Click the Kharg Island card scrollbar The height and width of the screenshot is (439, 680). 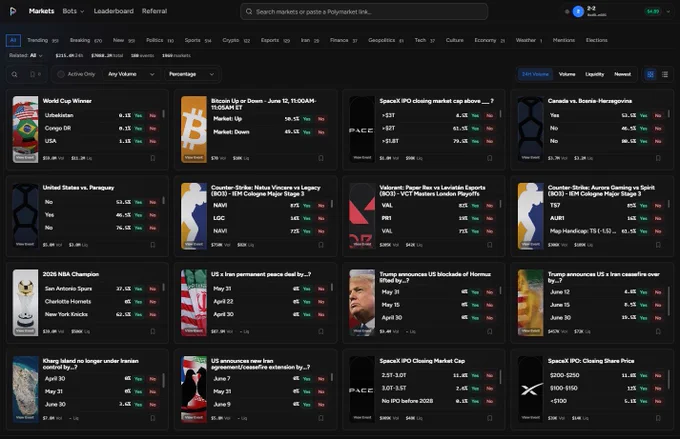click(x=163, y=380)
